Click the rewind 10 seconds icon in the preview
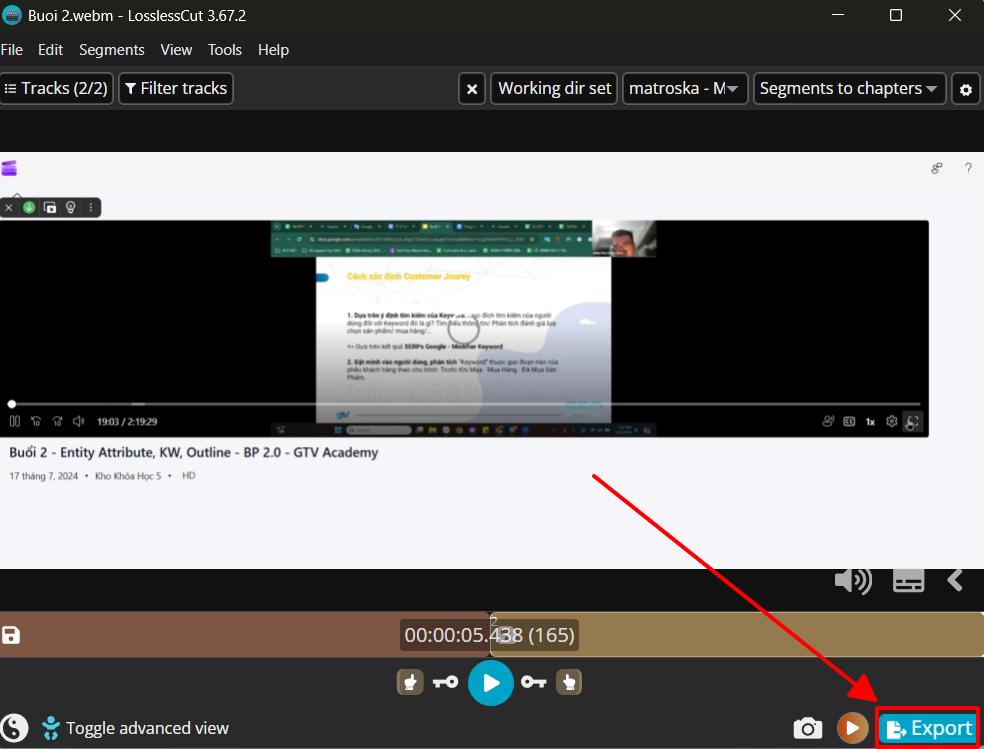Image resolution: width=984 pixels, height=749 pixels. [36, 421]
